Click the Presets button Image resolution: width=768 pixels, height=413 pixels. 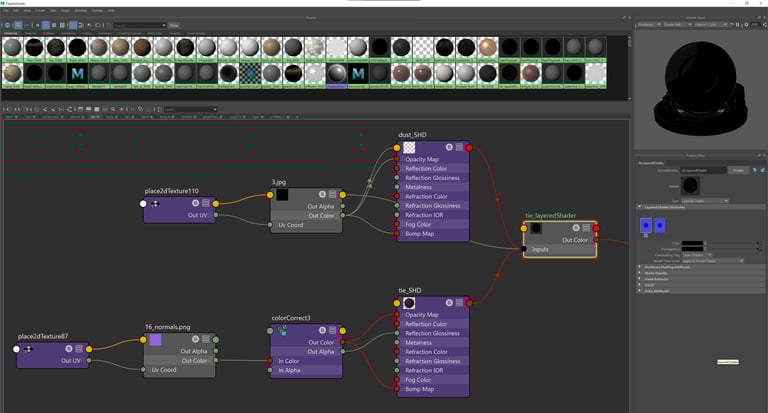(x=739, y=170)
